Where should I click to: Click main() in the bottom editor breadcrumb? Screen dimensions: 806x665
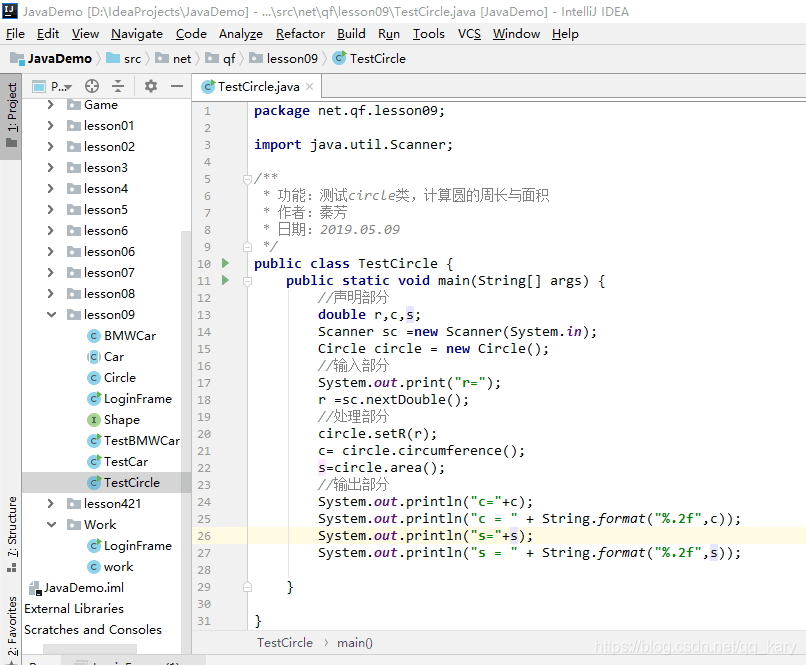tap(355, 643)
